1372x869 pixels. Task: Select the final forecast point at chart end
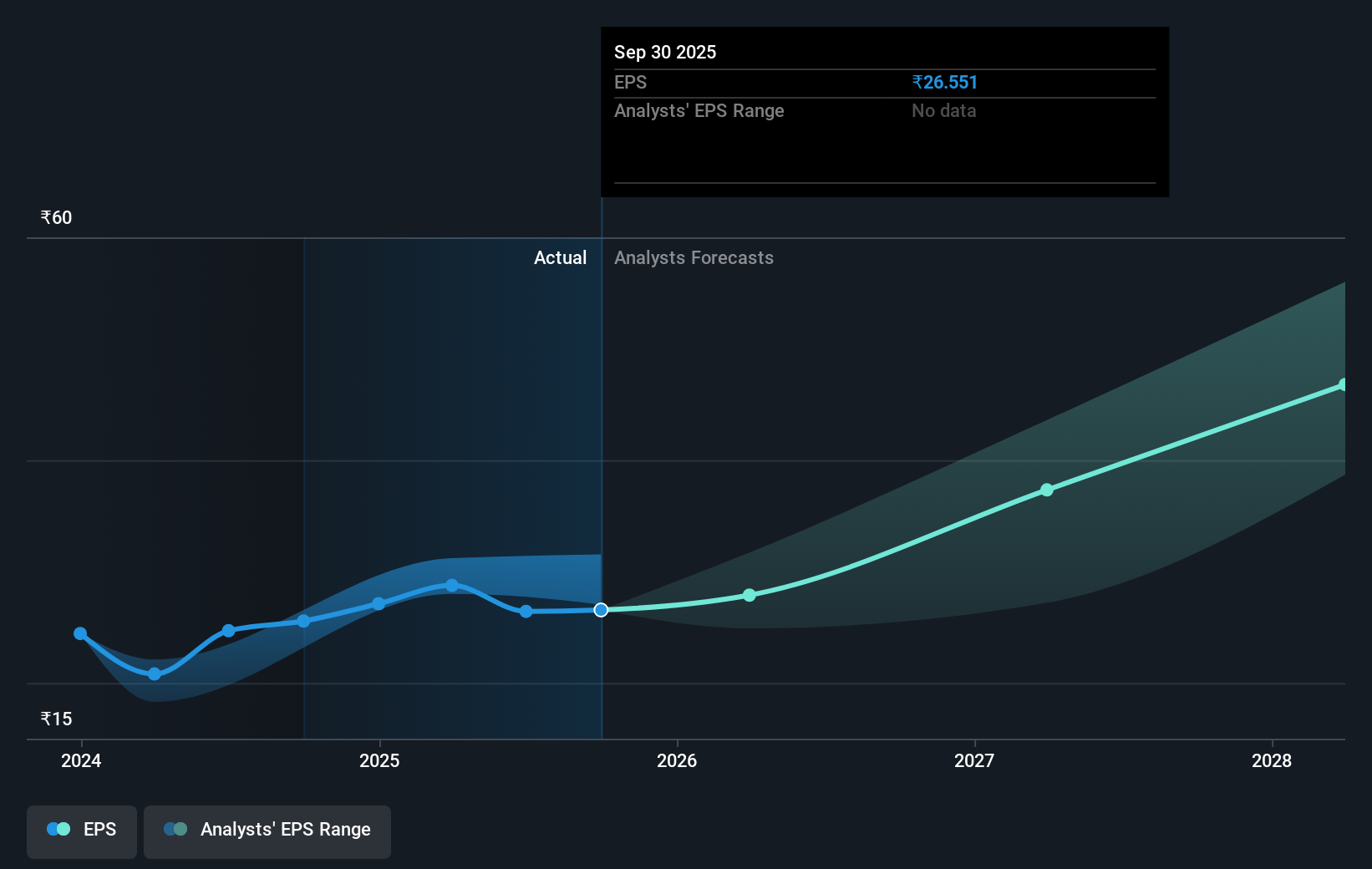[x=1344, y=384]
